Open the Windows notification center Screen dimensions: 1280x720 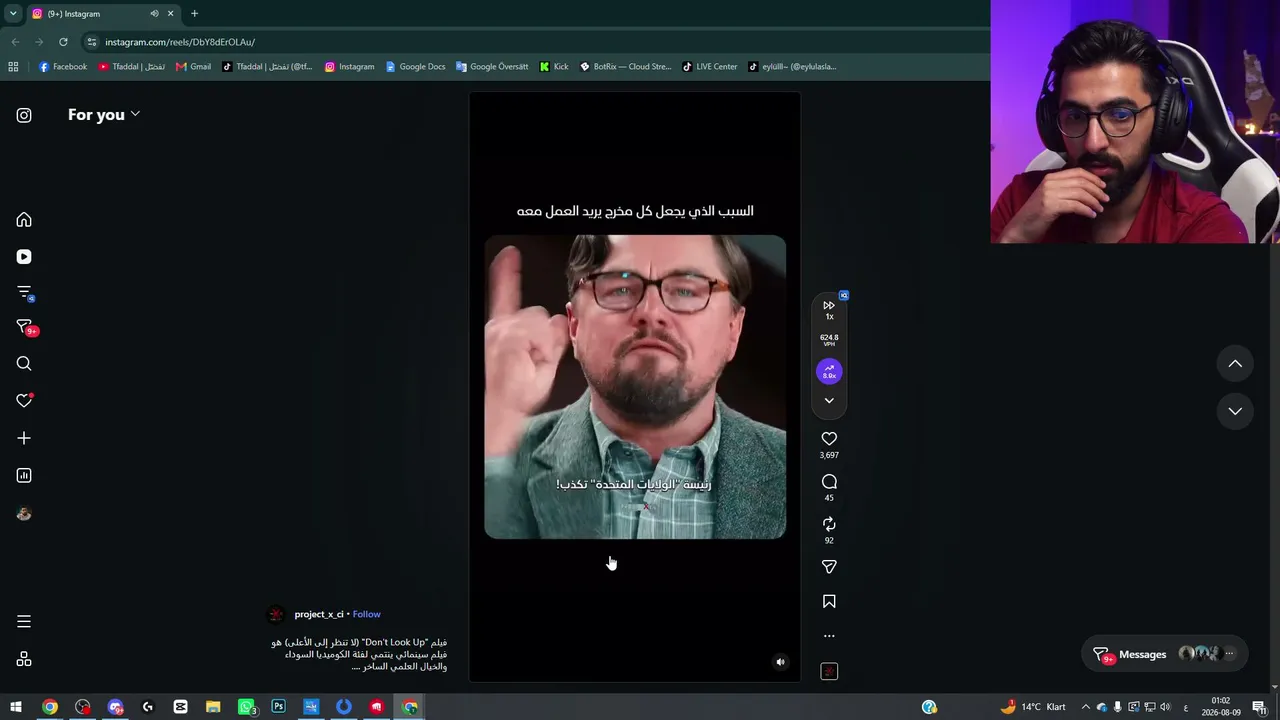pos(1259,707)
